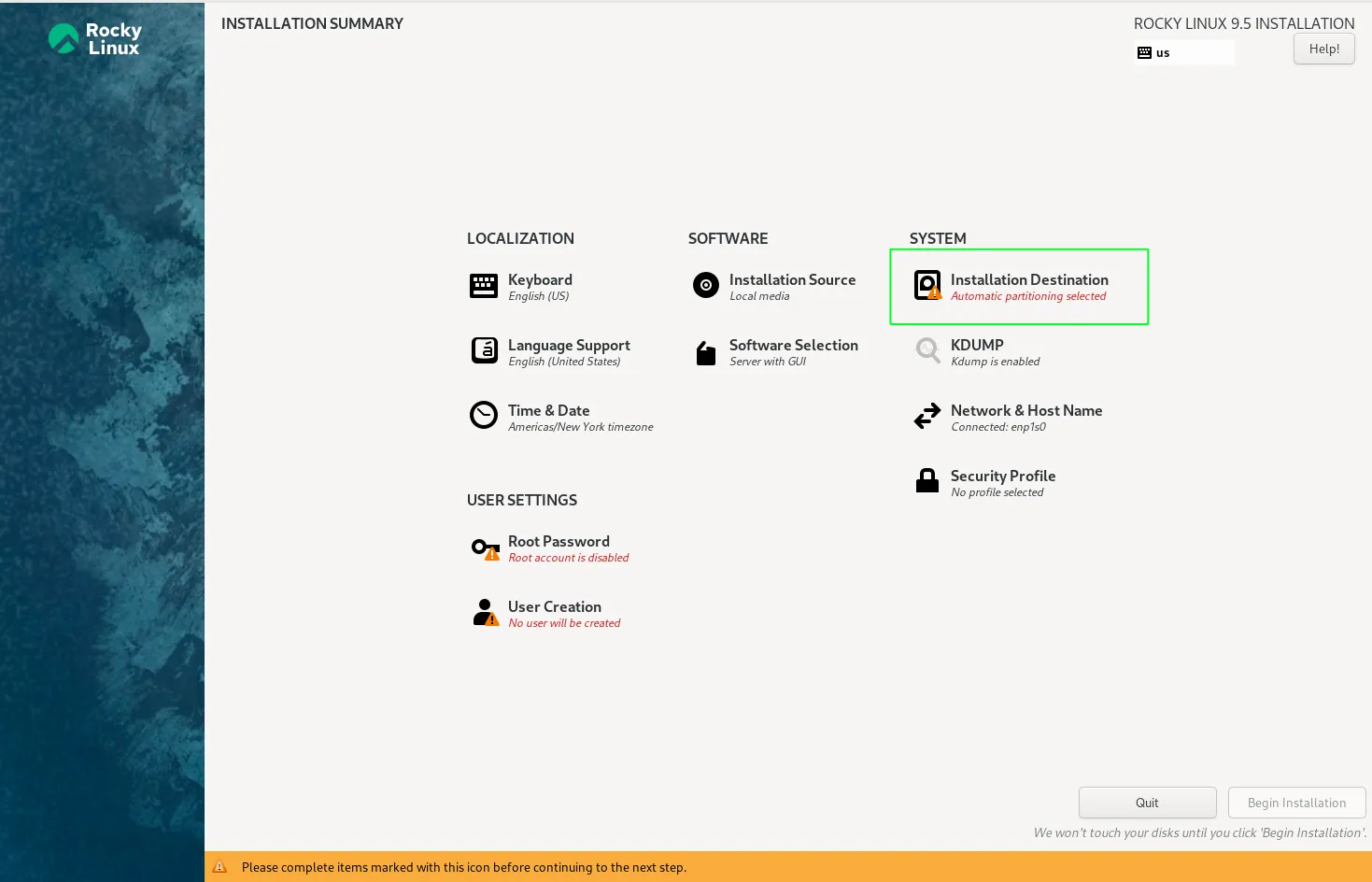
Task: Click the 'Please complete items marked' warning message
Action: (464, 867)
